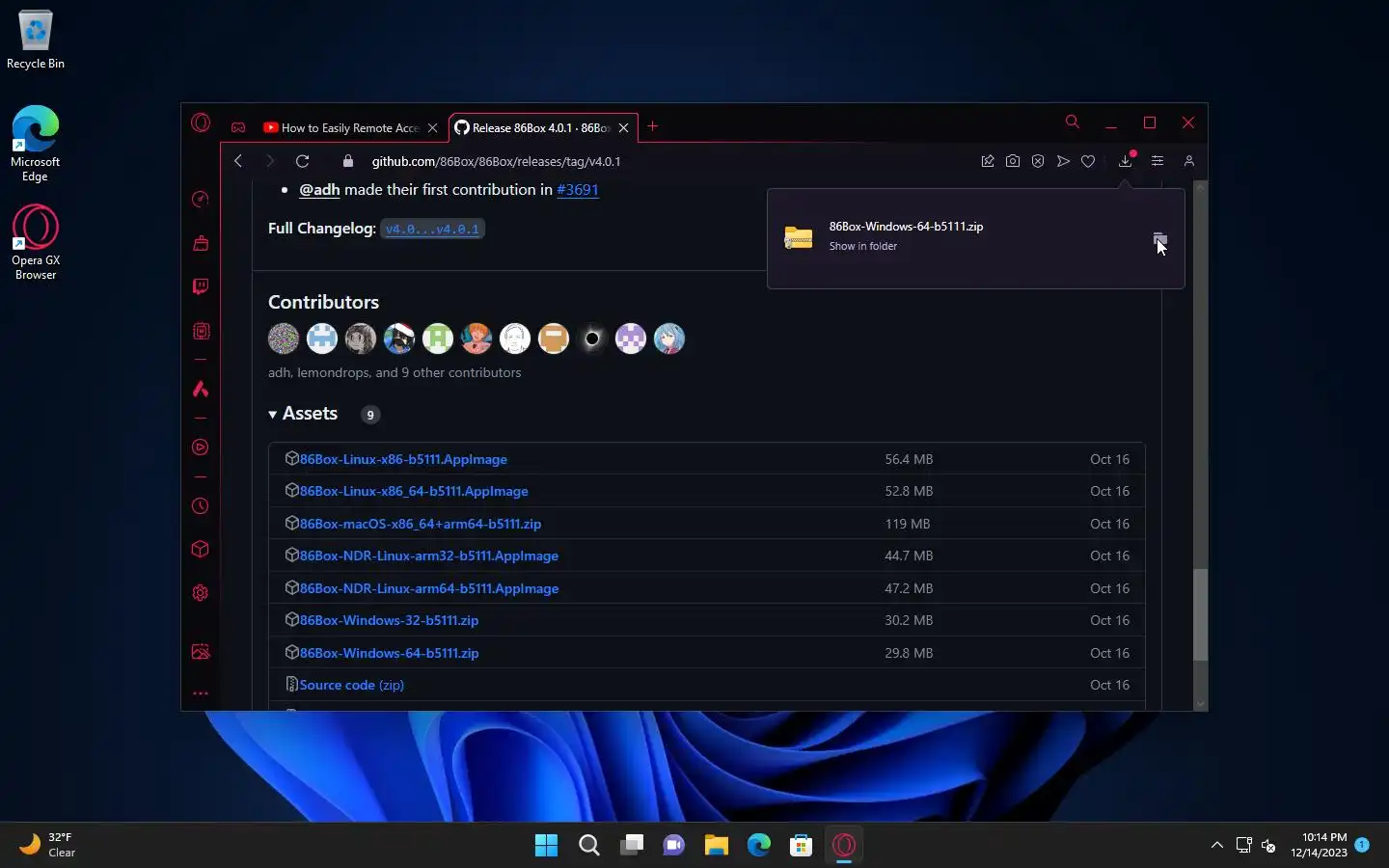The width and height of the screenshot is (1389, 868).
Task: Click the red search tabs magnifier
Action: [x=1073, y=122]
